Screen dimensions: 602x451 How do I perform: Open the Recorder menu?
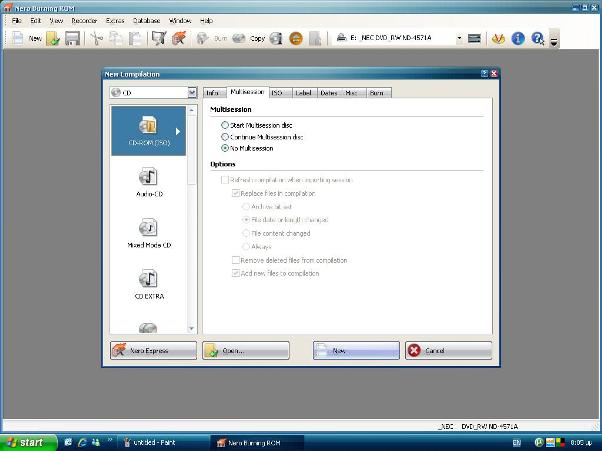pyautogui.click(x=84, y=20)
